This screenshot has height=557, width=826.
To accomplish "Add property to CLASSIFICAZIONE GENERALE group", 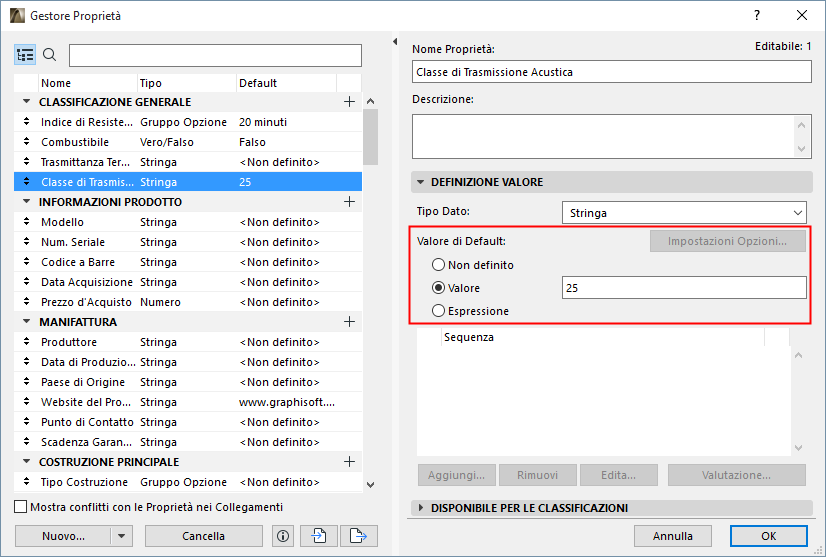I will [349, 102].
